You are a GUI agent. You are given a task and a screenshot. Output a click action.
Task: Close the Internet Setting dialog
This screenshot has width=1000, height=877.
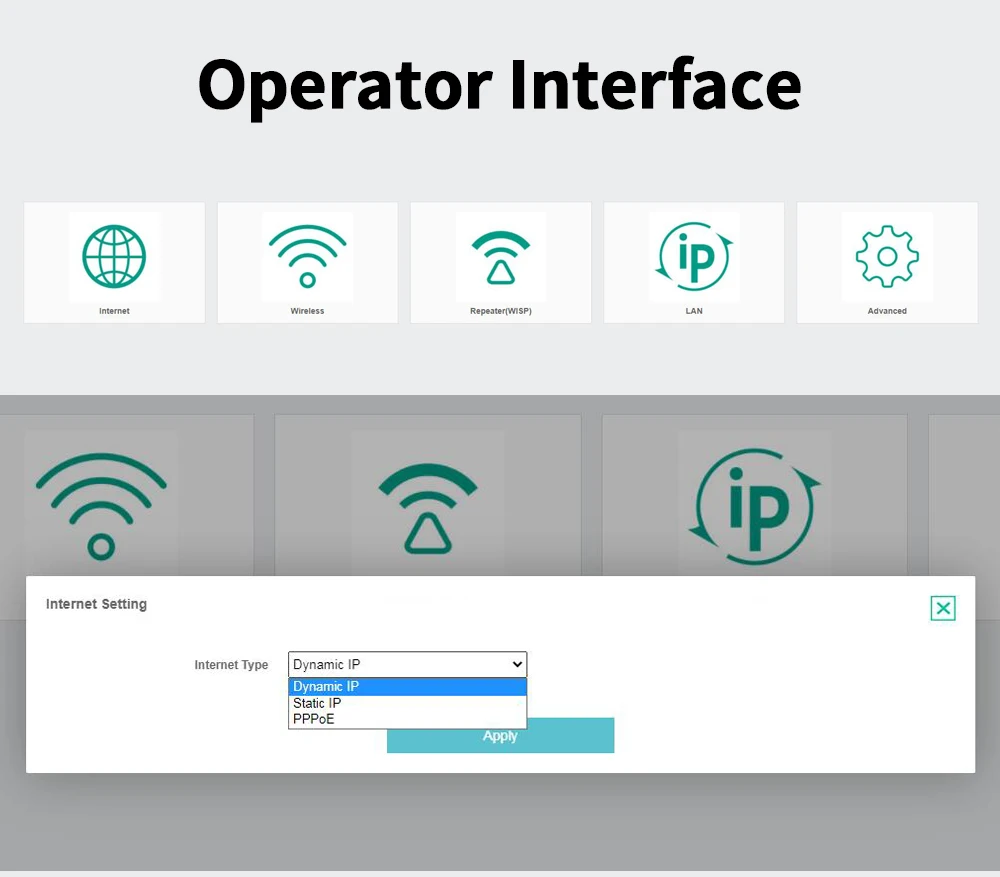[x=943, y=608]
